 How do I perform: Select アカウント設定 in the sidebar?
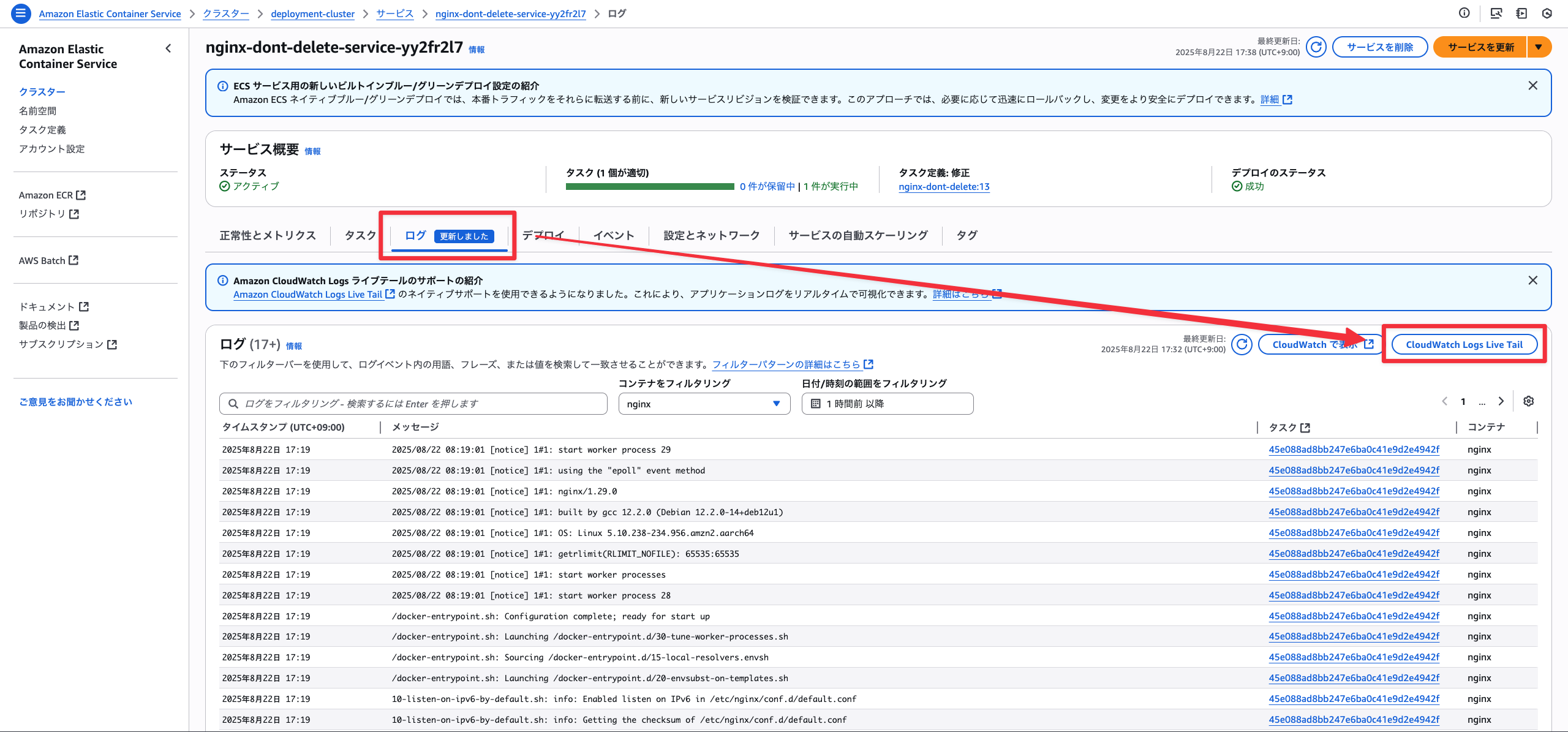(51, 149)
